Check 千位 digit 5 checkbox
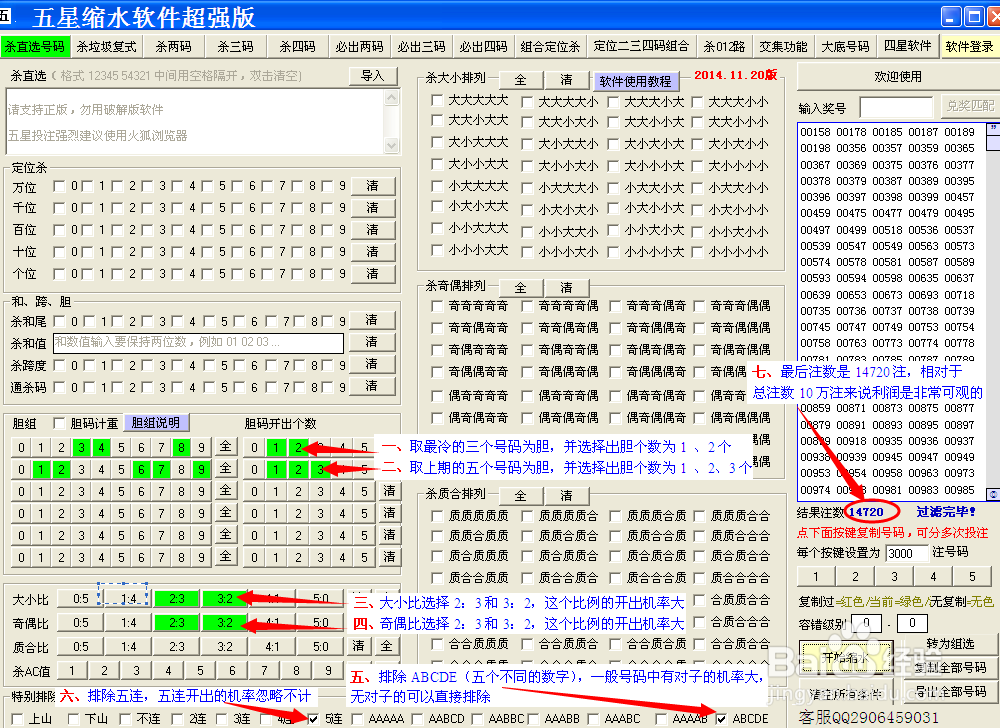The width and height of the screenshot is (1000, 728). point(208,208)
